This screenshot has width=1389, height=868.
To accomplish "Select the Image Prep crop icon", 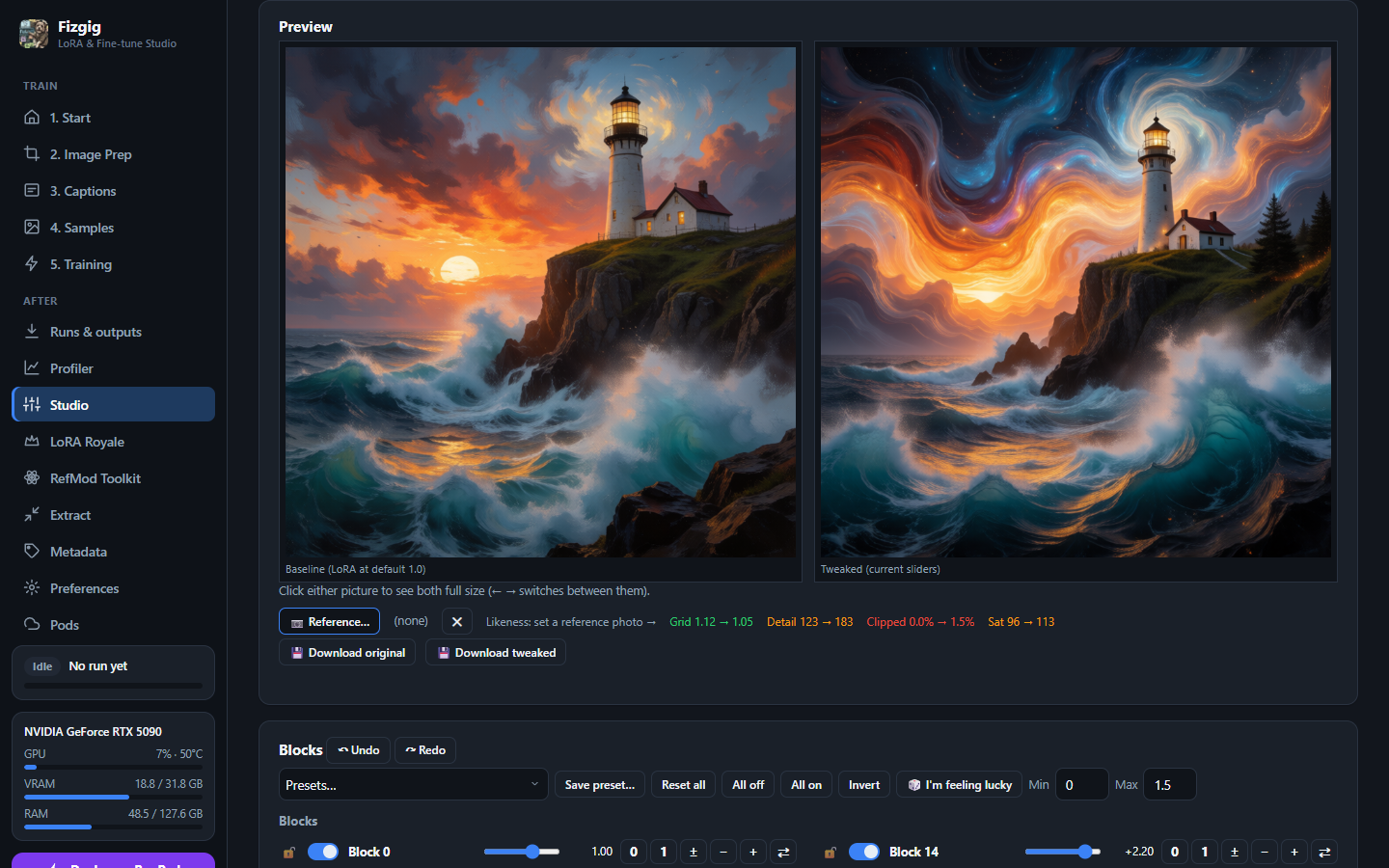I will (32, 153).
